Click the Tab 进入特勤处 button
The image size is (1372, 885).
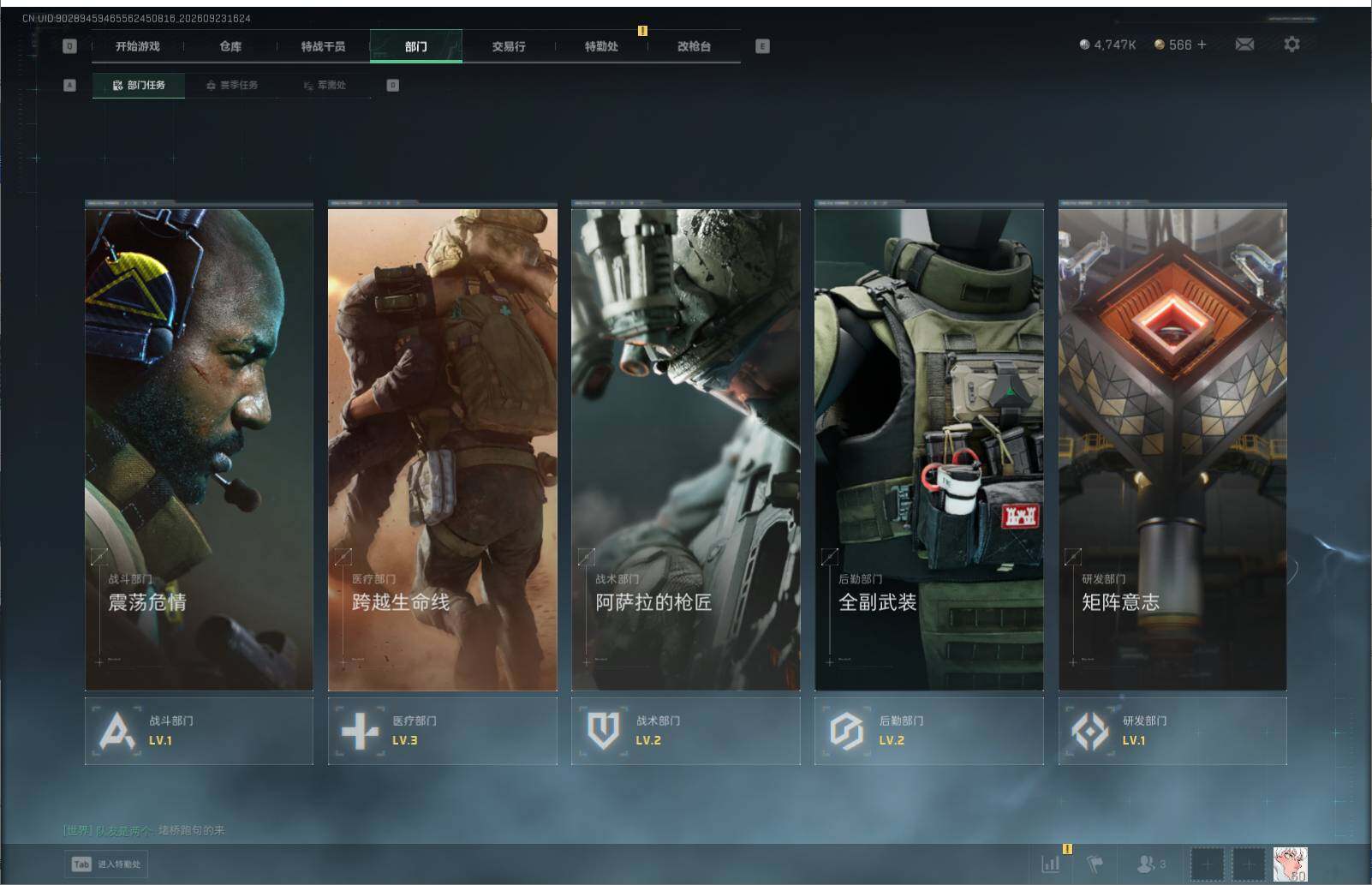click(x=106, y=864)
